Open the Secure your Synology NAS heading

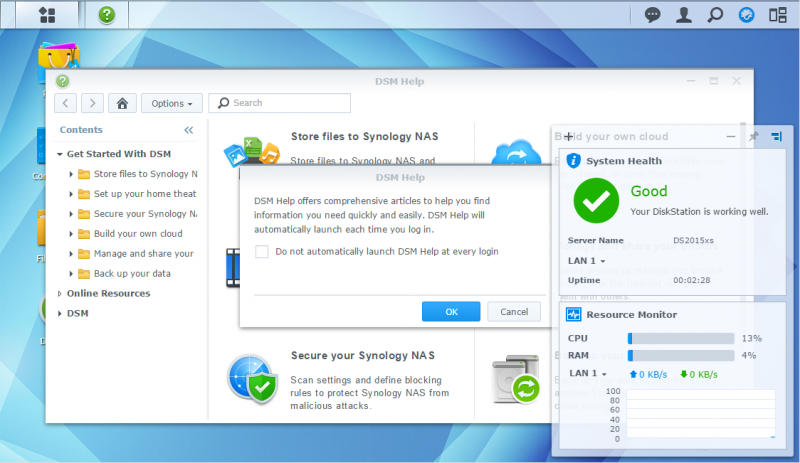click(x=363, y=355)
